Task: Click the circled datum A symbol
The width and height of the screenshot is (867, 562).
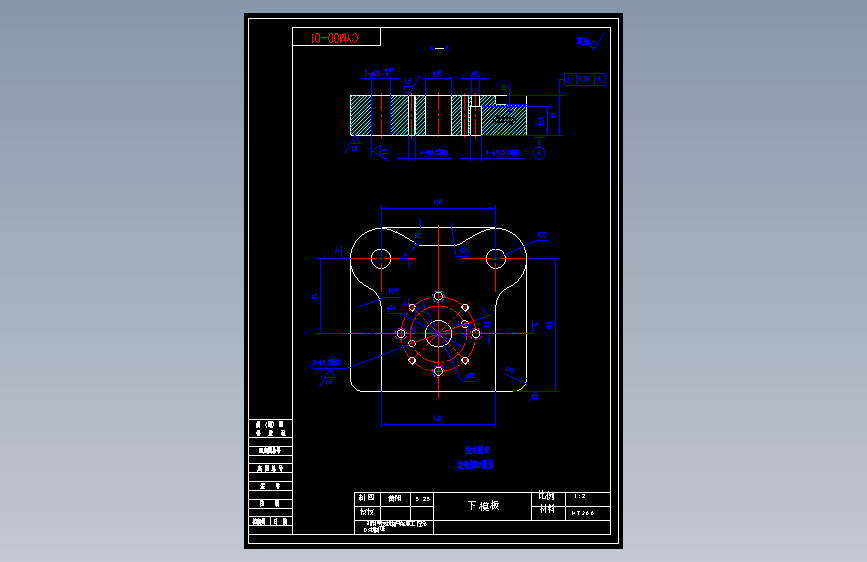Action: 539,153
